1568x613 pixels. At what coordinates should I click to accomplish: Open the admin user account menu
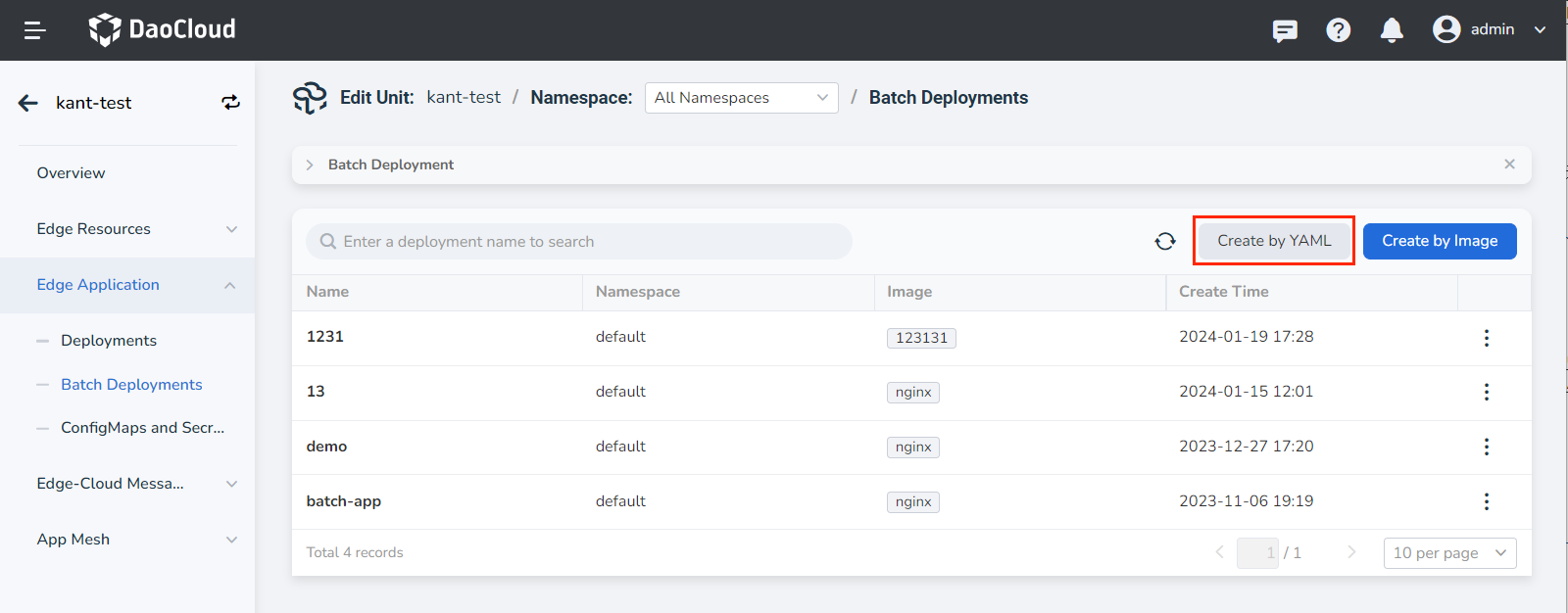tap(1489, 30)
